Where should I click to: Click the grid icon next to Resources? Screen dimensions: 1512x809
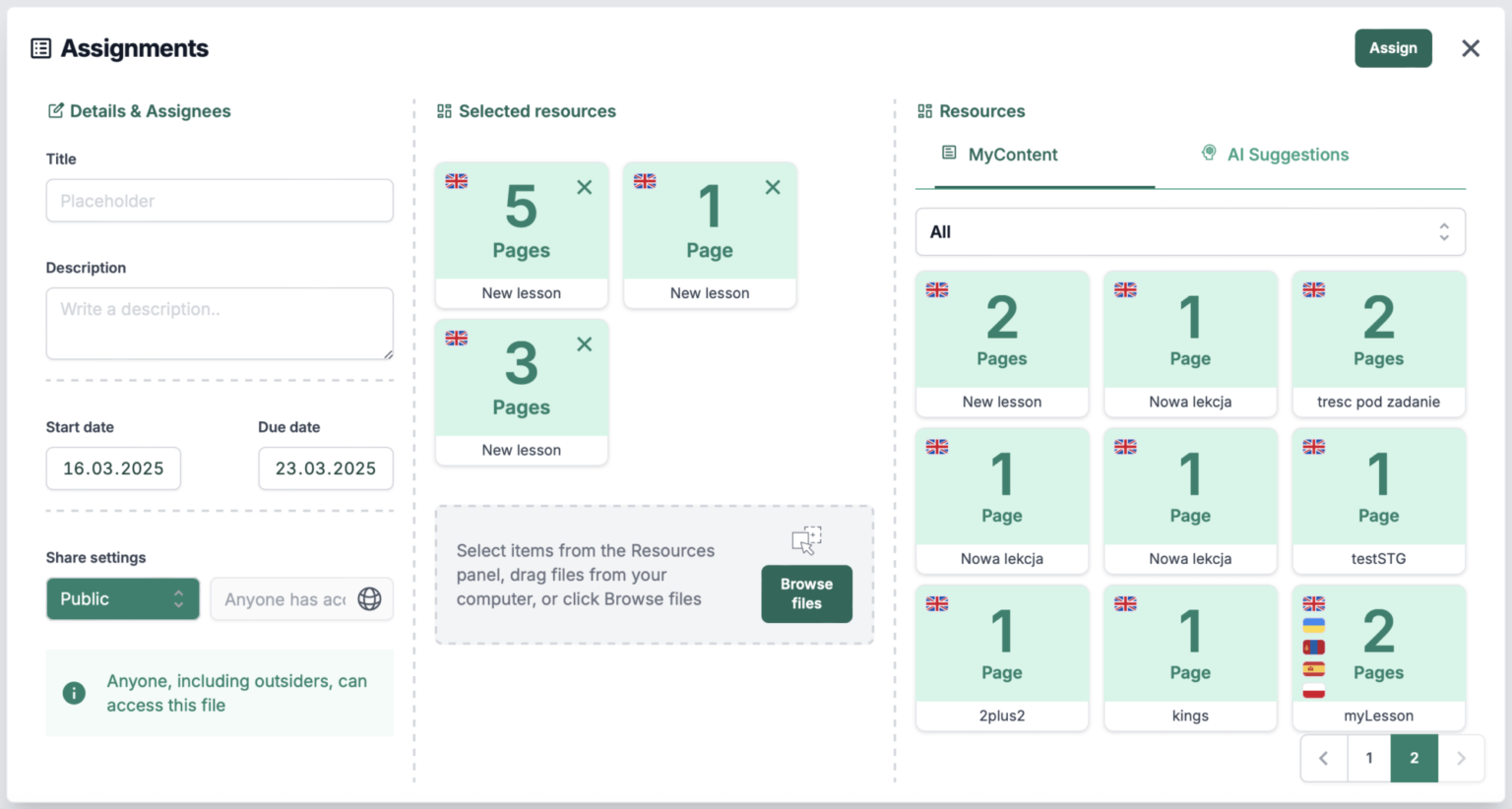click(x=925, y=111)
